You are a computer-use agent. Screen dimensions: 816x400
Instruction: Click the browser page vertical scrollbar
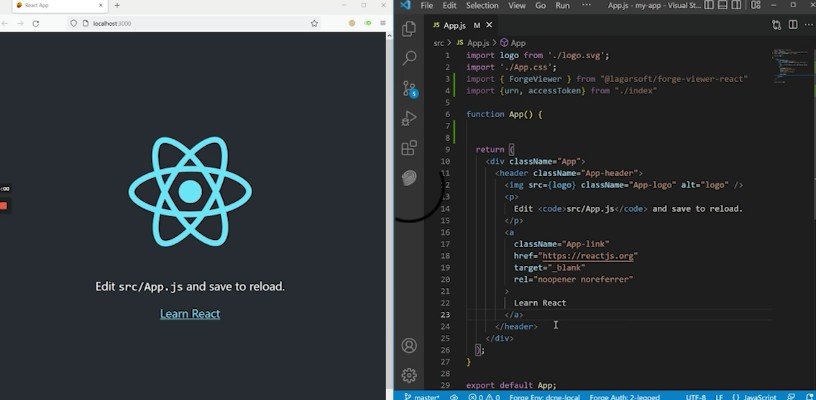click(x=388, y=213)
